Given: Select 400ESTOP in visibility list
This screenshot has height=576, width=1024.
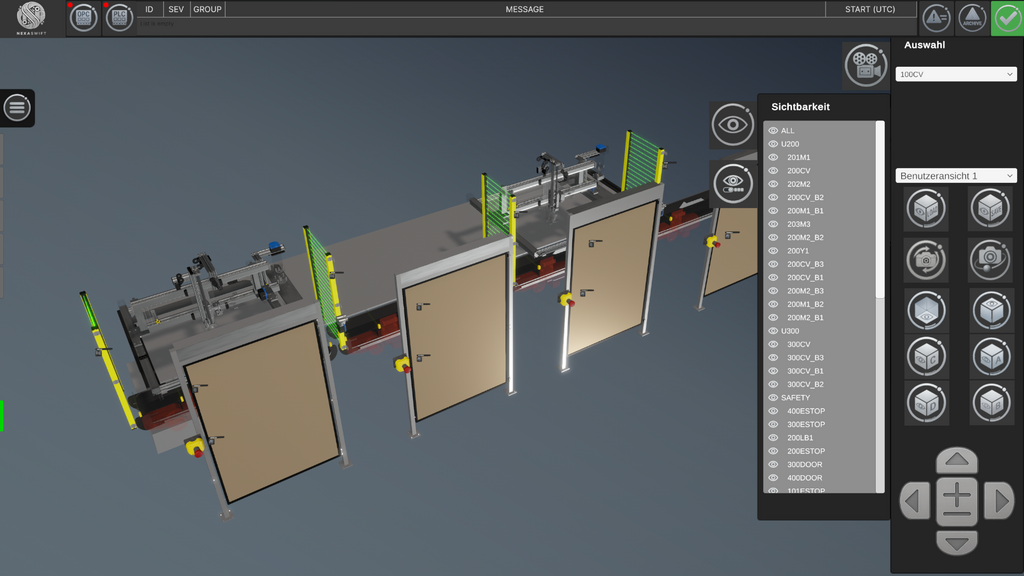Looking at the screenshot, I should point(806,411).
